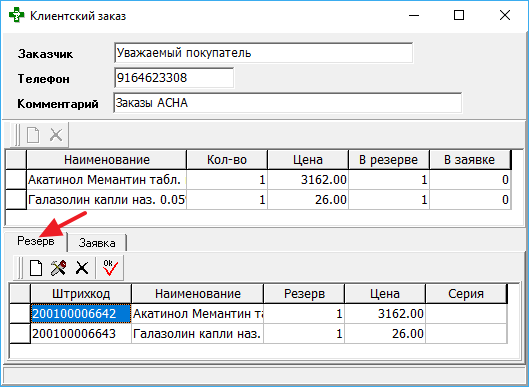Click Галазолин капли наз. in the reserve table
The height and width of the screenshot is (387, 529).
click(198, 333)
